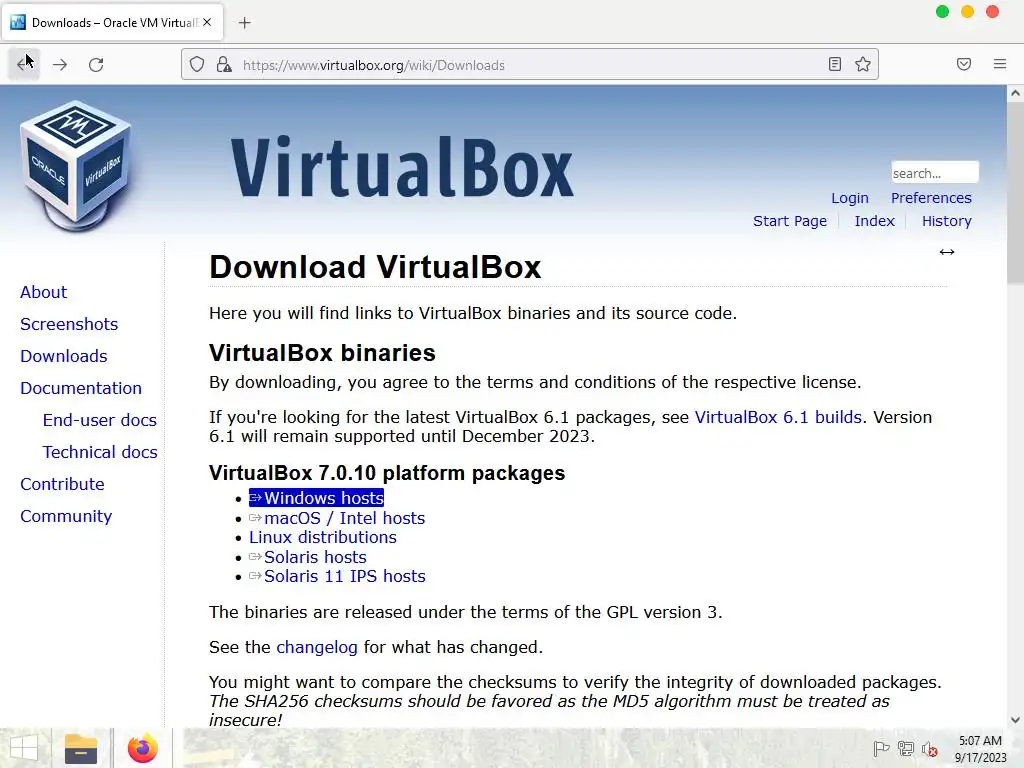This screenshot has width=1024, height=768.
Task: Click the network tray icon
Action: [906, 749]
